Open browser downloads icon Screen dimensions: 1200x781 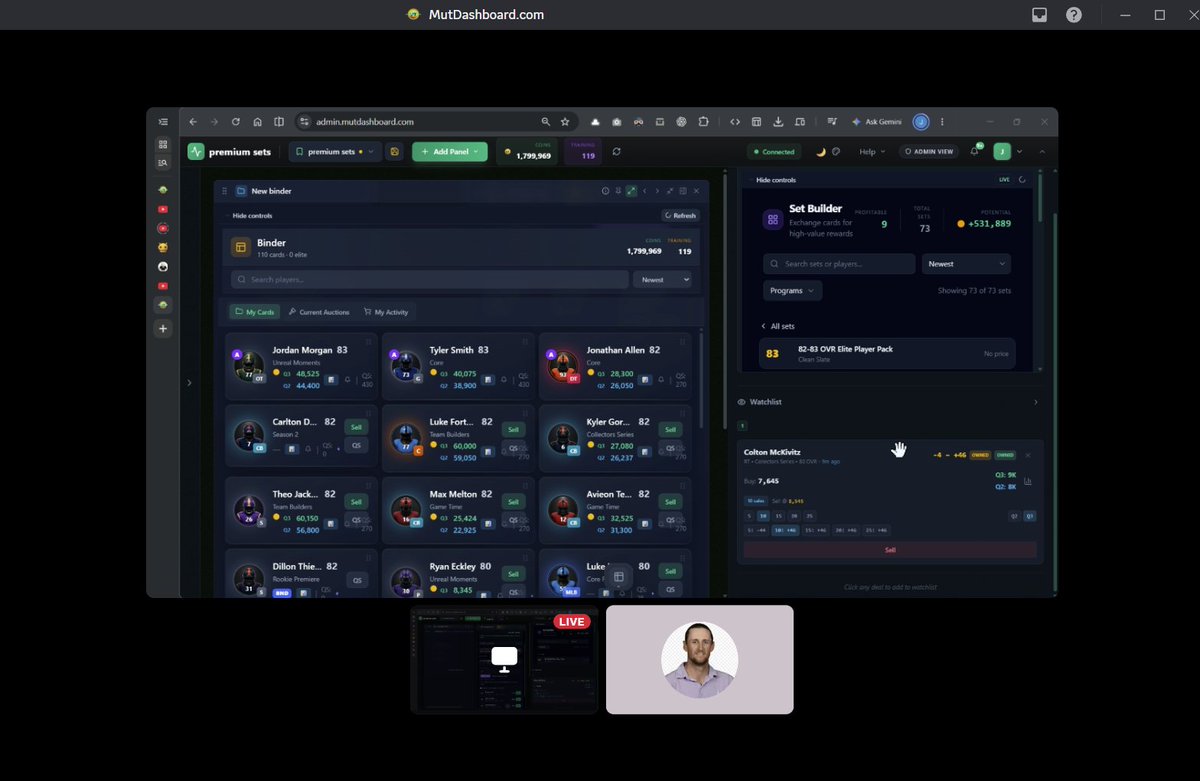[778, 122]
